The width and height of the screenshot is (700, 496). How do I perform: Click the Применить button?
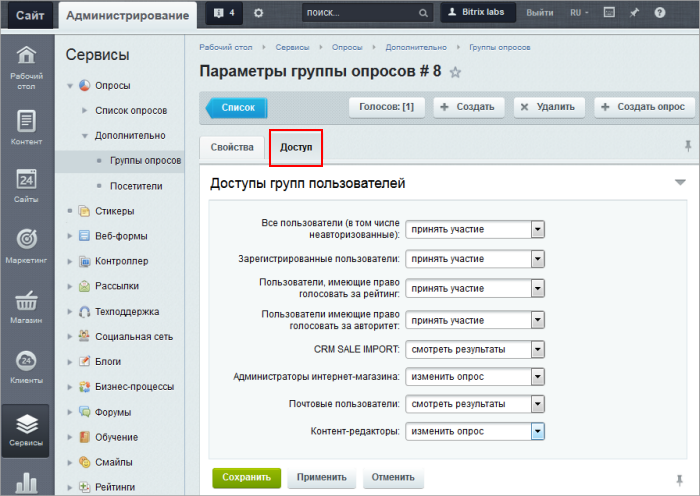click(x=321, y=478)
